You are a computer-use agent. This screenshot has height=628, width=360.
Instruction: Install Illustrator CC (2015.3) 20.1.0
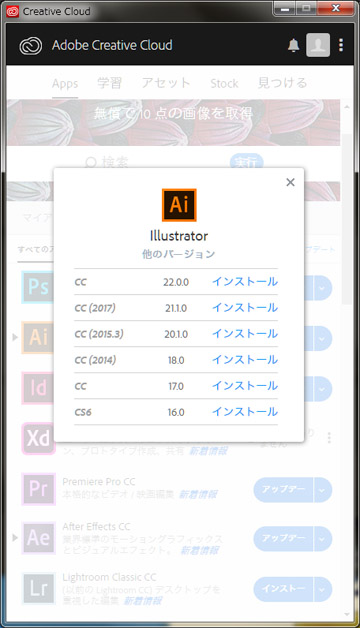click(245, 334)
